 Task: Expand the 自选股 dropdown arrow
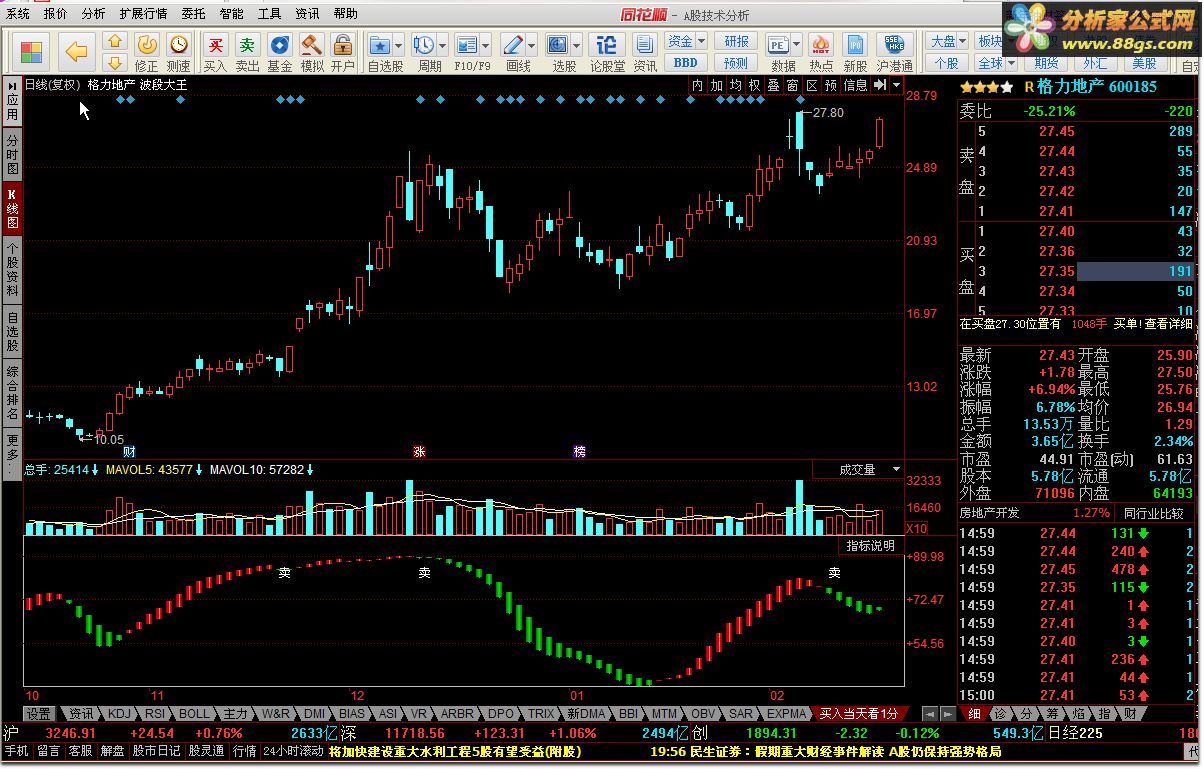(x=398, y=45)
